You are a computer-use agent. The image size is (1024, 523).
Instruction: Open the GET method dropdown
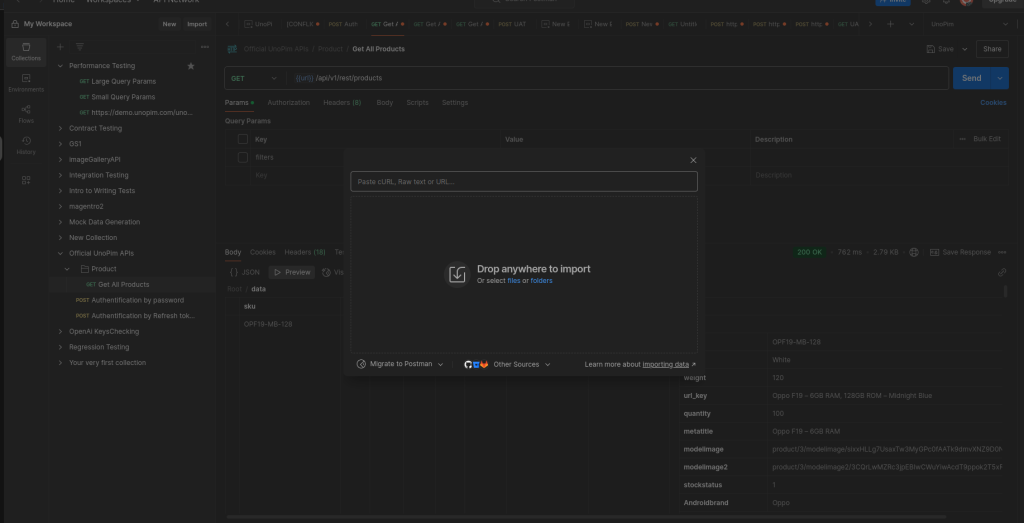[x=254, y=78]
